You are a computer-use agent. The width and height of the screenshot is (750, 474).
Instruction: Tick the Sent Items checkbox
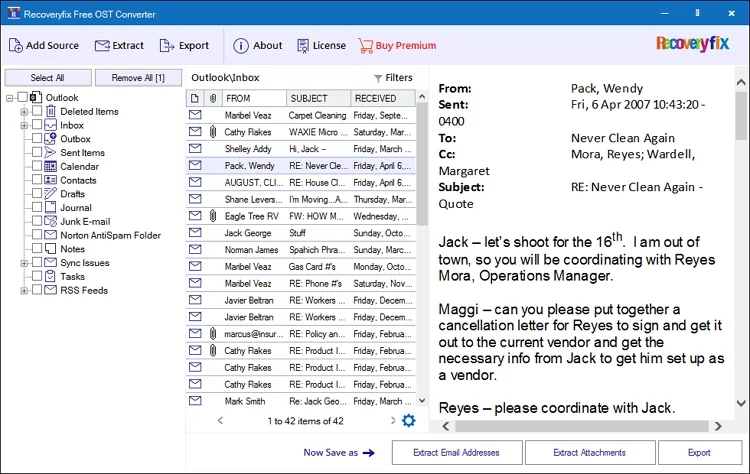tap(37, 152)
